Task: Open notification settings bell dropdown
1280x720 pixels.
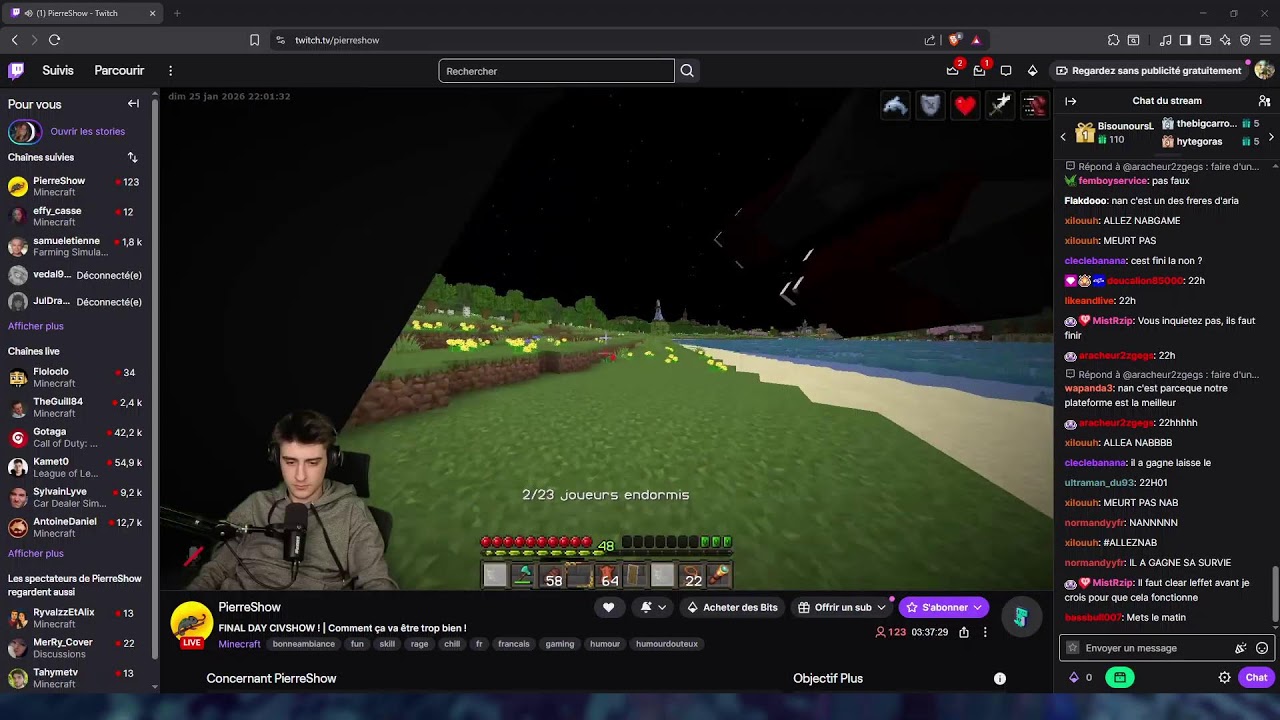Action: (652, 607)
